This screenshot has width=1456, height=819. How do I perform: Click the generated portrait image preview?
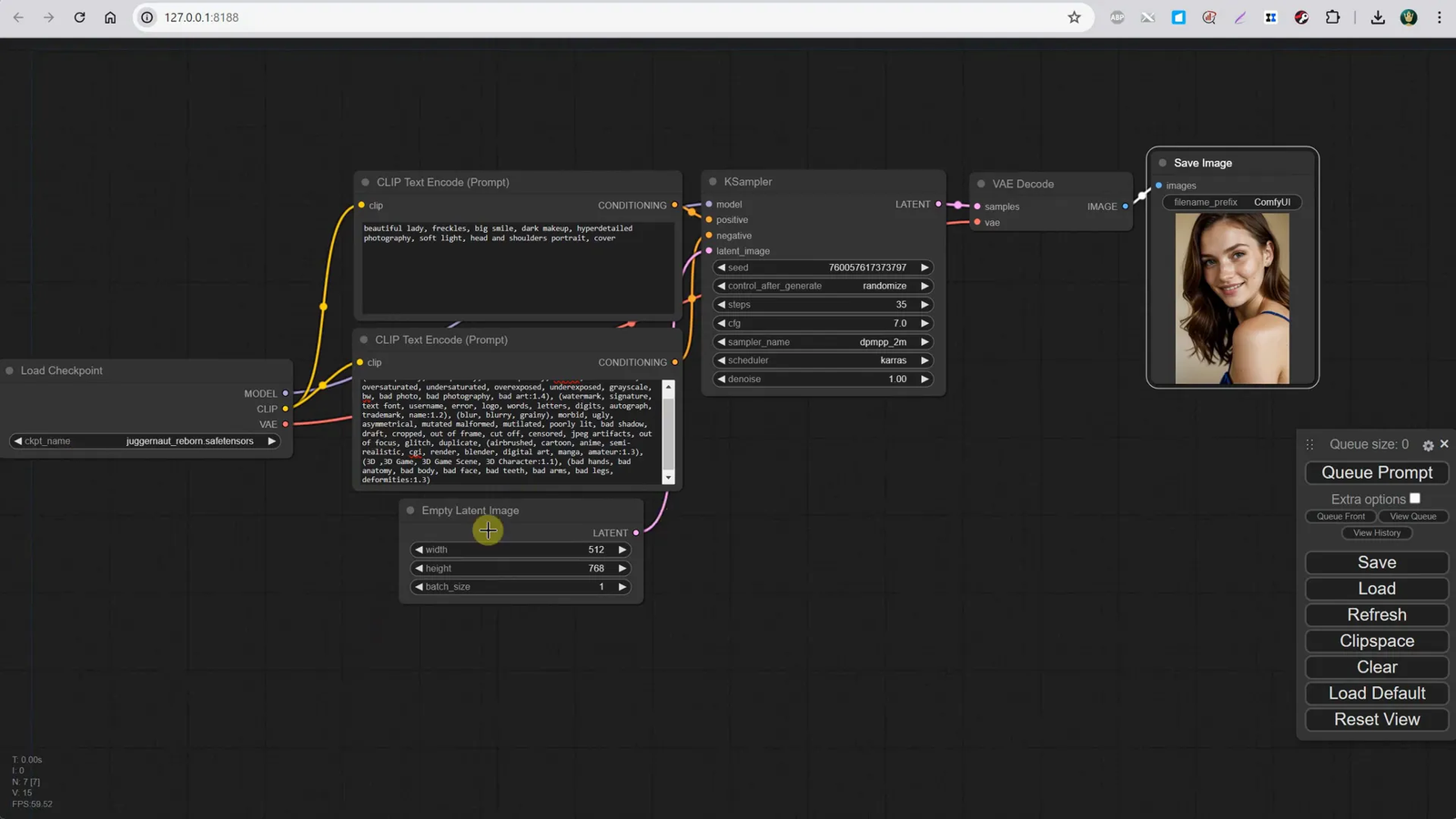pyautogui.click(x=1232, y=298)
